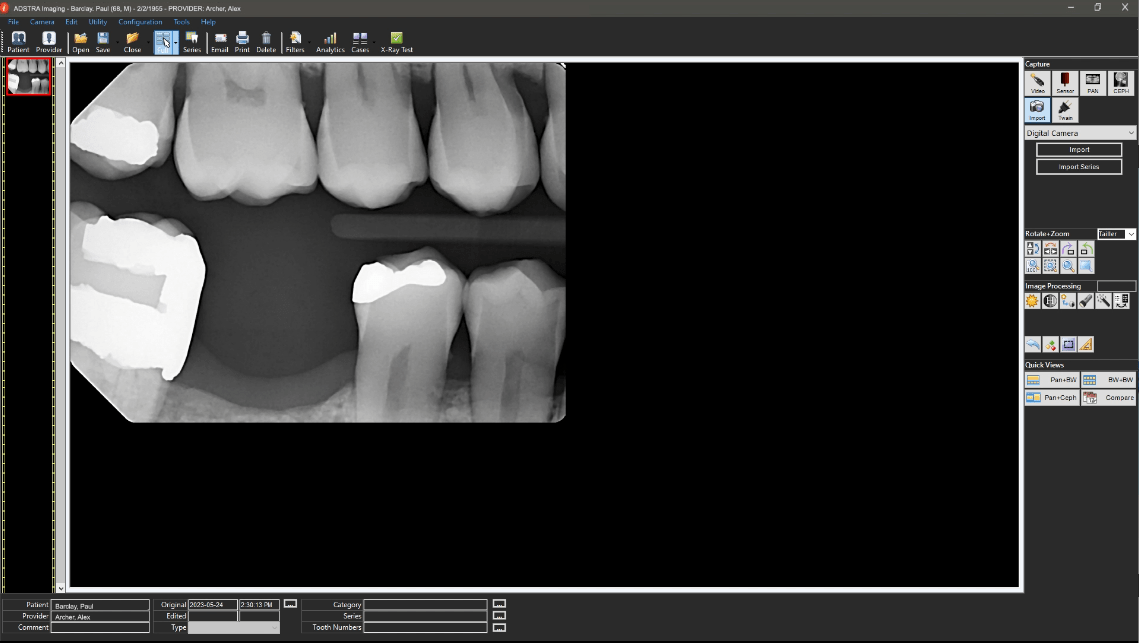Adjust brightness with the sun icon

point(1032,301)
